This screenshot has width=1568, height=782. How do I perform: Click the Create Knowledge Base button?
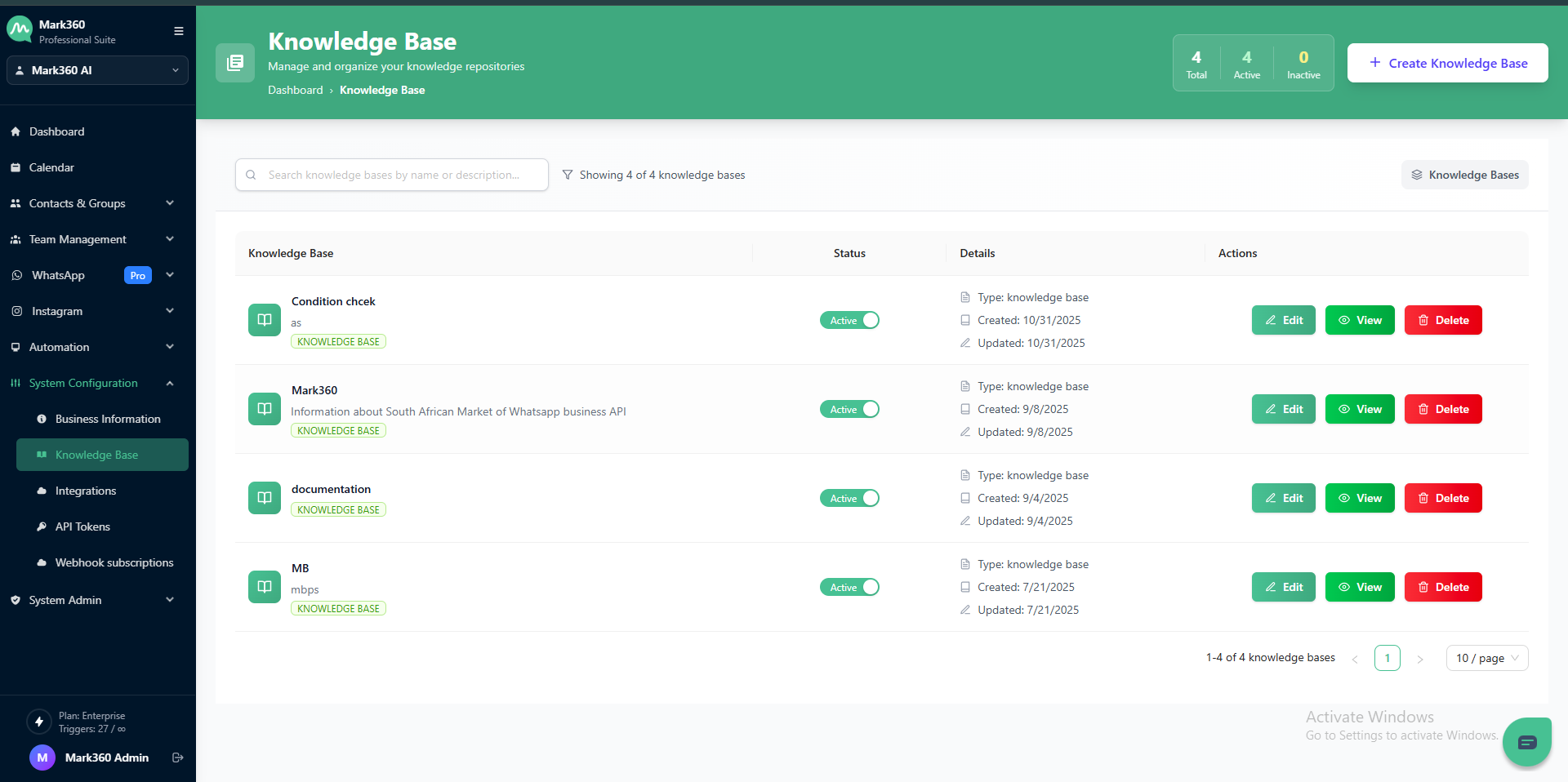1447,63
